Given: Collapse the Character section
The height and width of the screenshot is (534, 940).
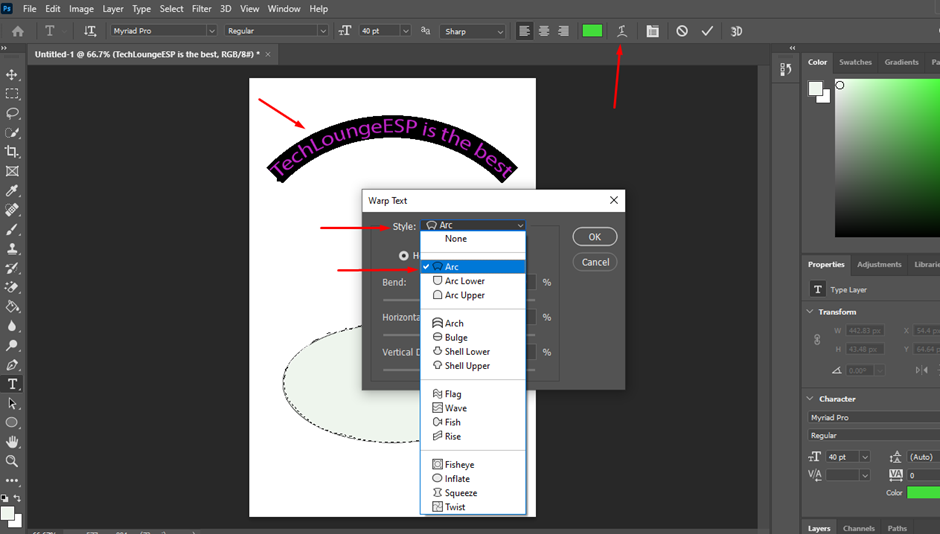Looking at the screenshot, I should point(810,399).
